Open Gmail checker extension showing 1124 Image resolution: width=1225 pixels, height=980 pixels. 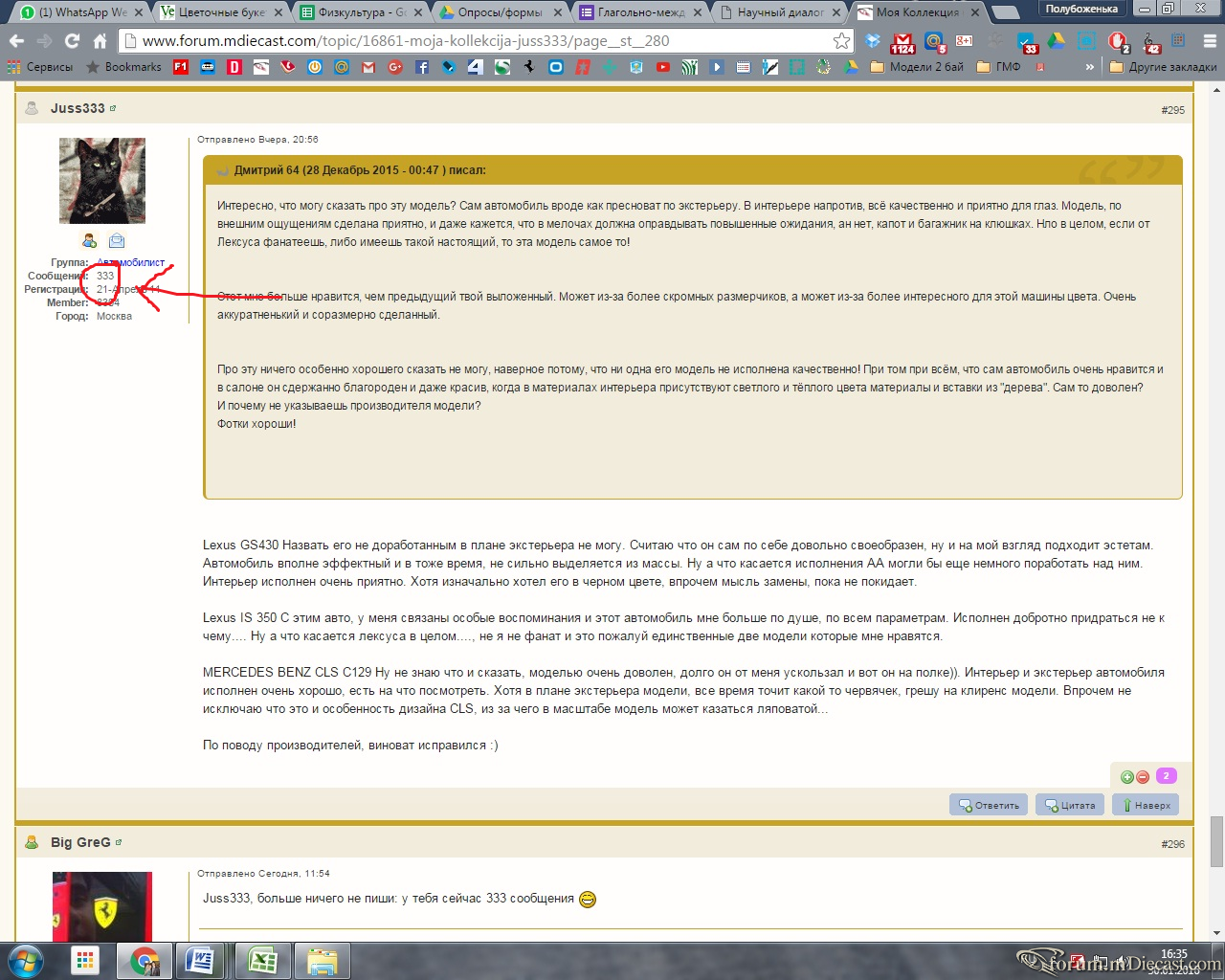[902, 42]
